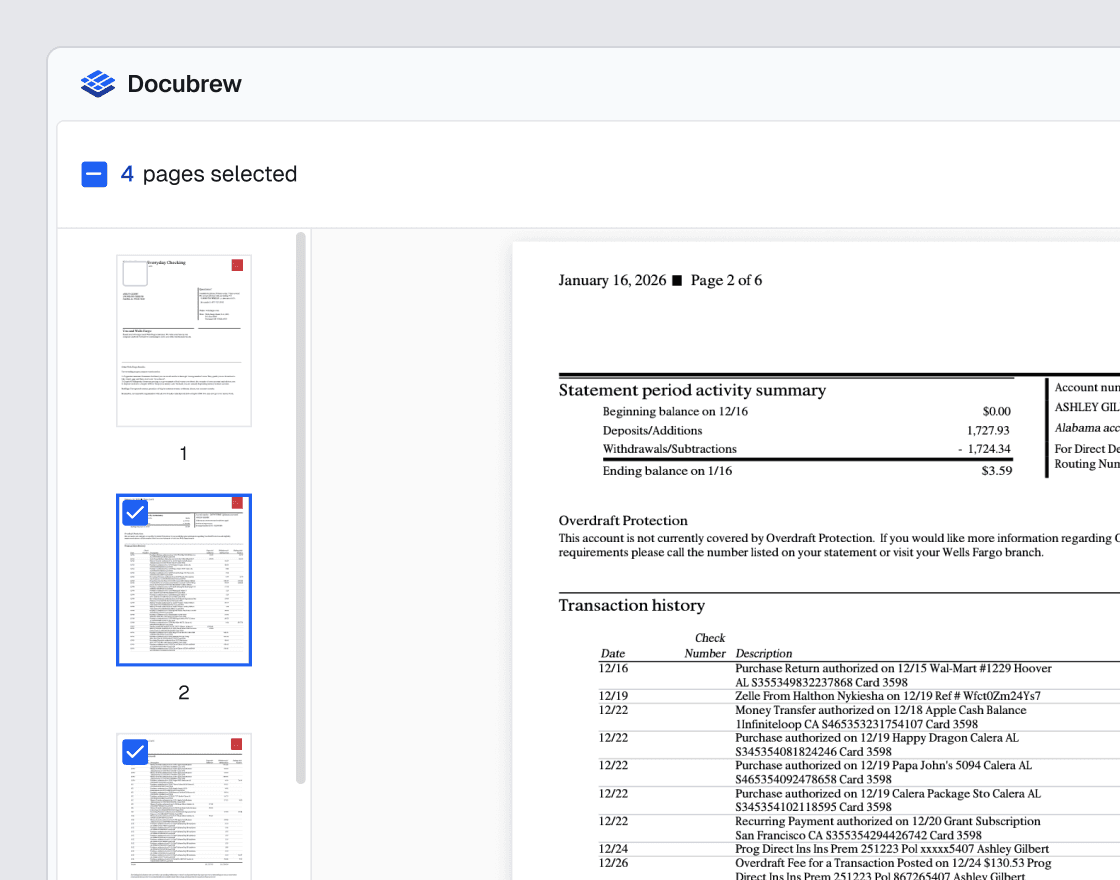Click the 'Routing Num' text
The image size is (1120, 880).
coord(1086,464)
